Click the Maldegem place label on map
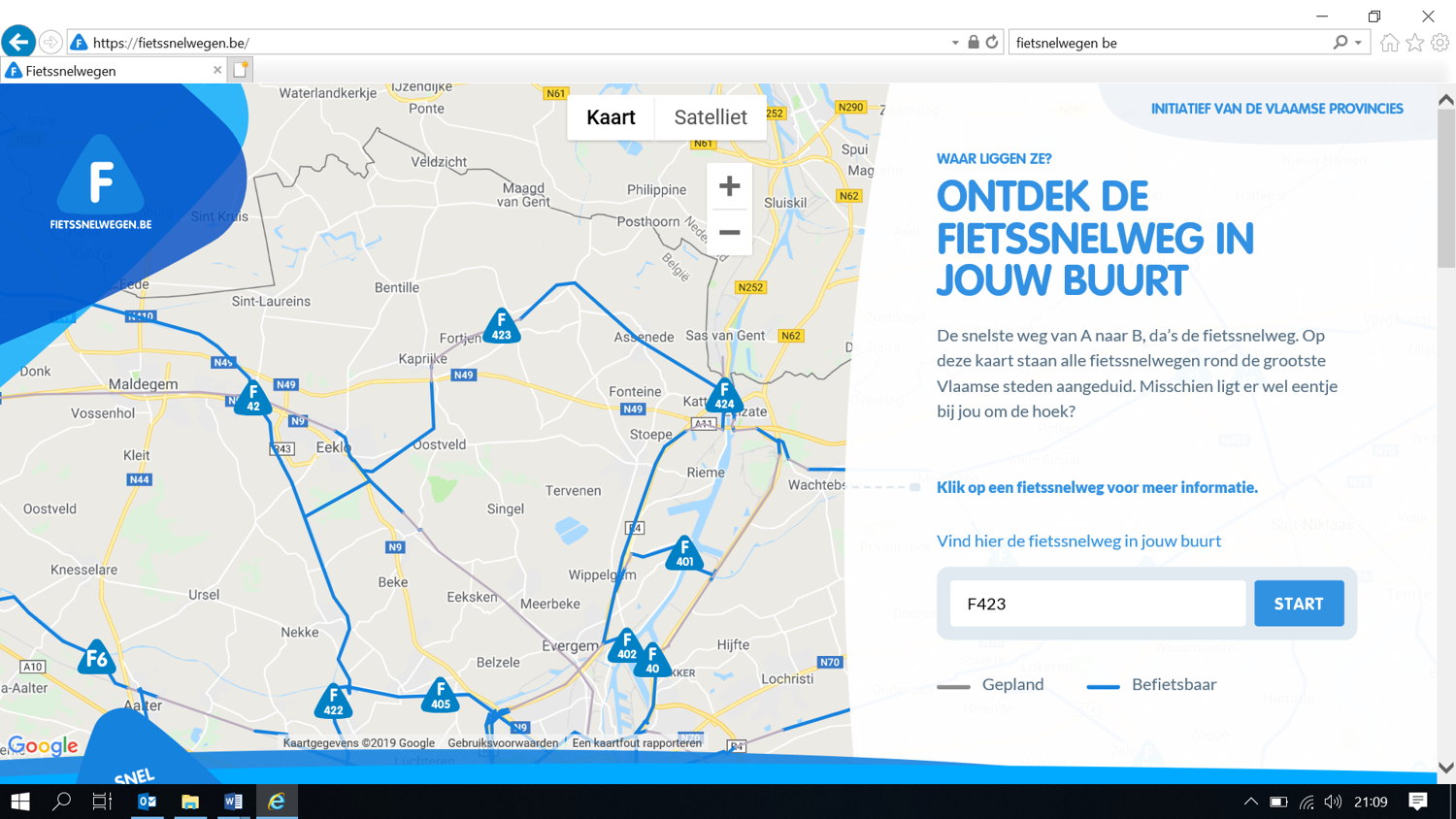This screenshot has width=1456, height=819. [x=143, y=384]
